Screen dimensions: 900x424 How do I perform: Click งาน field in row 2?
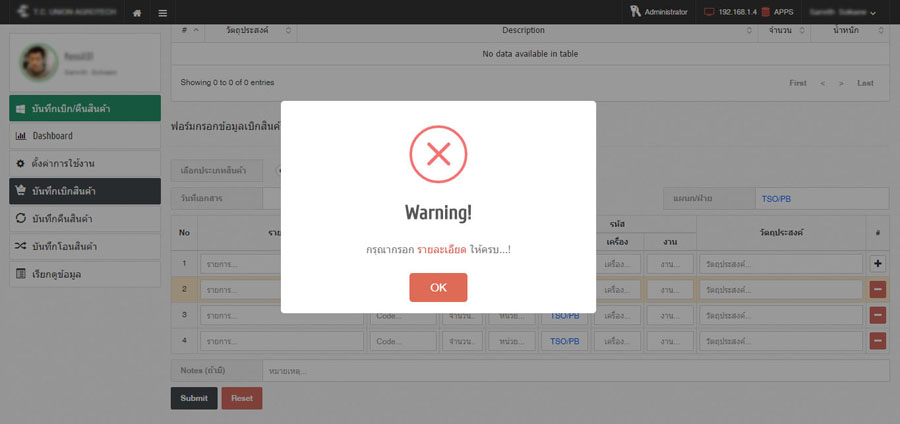pyautogui.click(x=670, y=290)
